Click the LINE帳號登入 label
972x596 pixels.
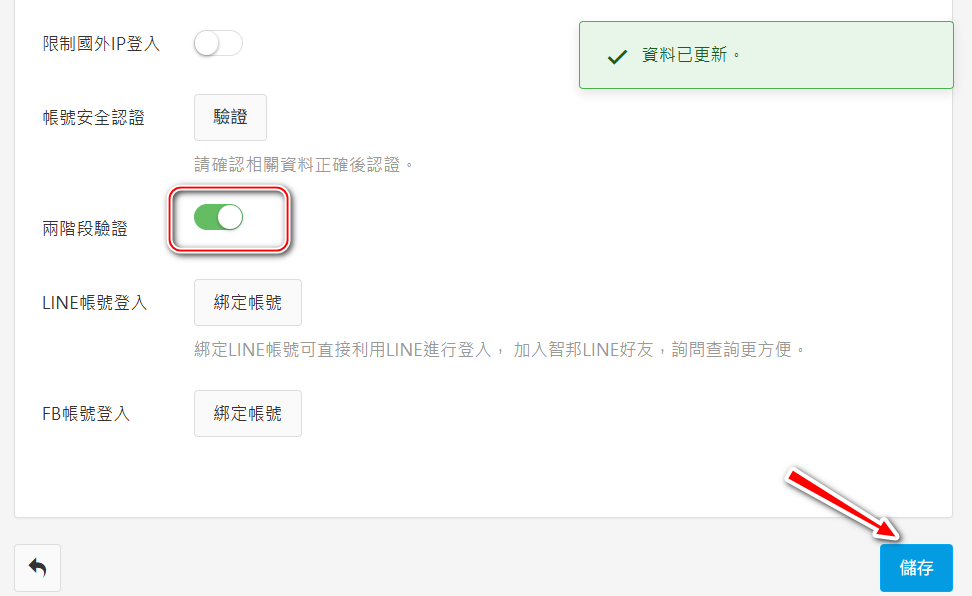94,303
